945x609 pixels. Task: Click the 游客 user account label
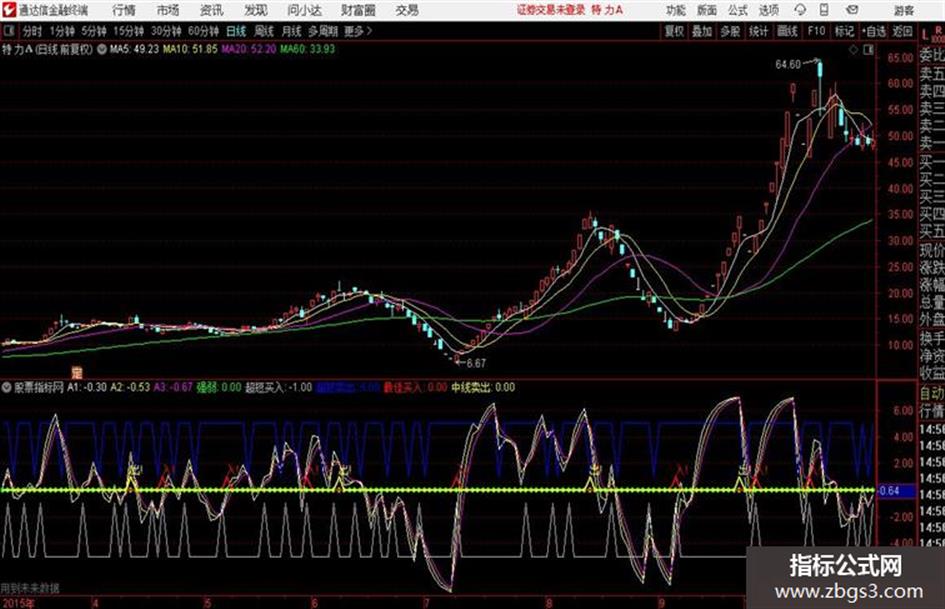click(903, 10)
